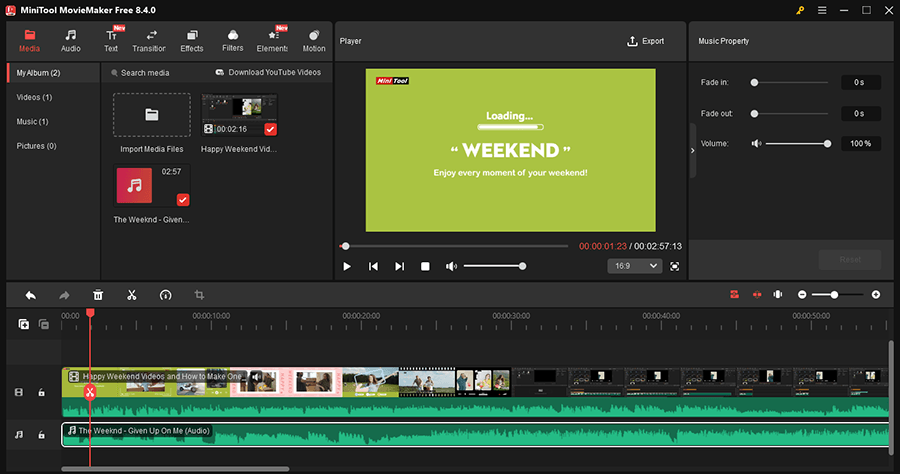Redo the last action

64,295
